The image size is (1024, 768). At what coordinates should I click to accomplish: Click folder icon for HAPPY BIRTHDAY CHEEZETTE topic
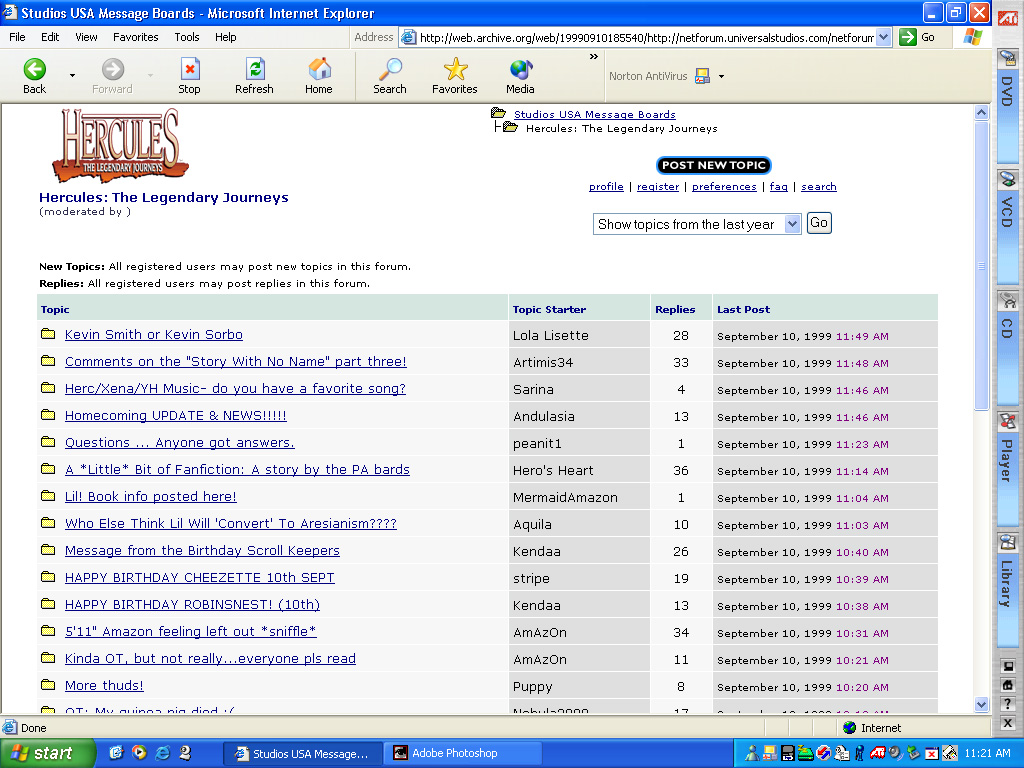(x=48, y=577)
